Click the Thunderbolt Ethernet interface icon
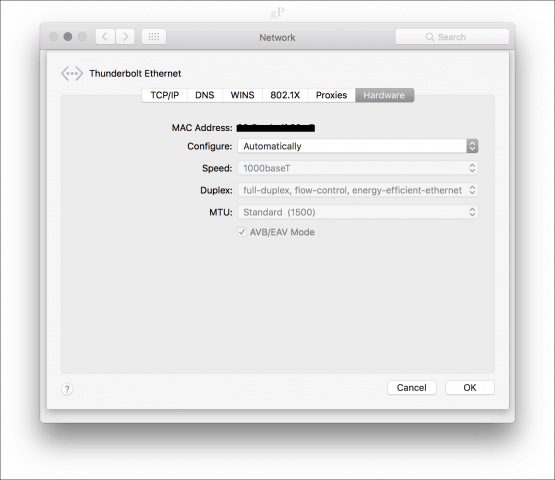Image resolution: width=555 pixels, height=480 pixels. click(72, 74)
